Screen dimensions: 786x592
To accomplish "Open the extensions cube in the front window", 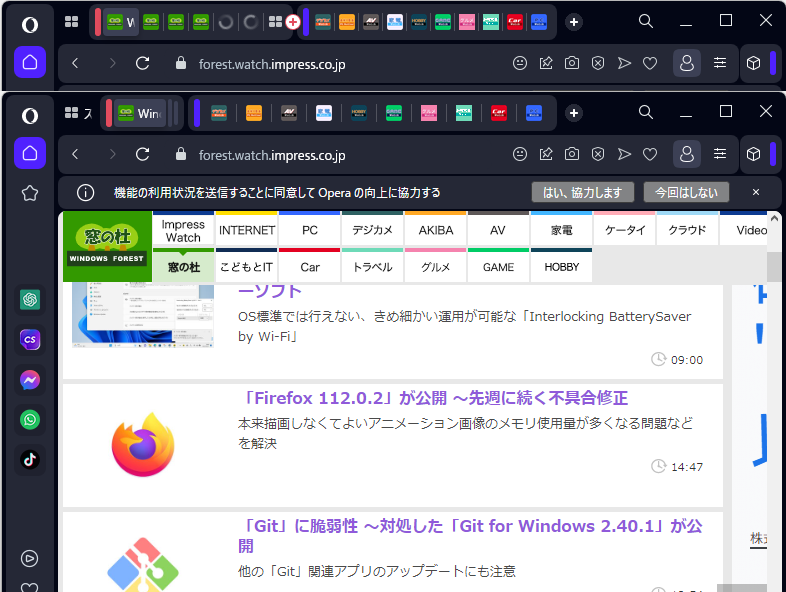I will (x=753, y=154).
